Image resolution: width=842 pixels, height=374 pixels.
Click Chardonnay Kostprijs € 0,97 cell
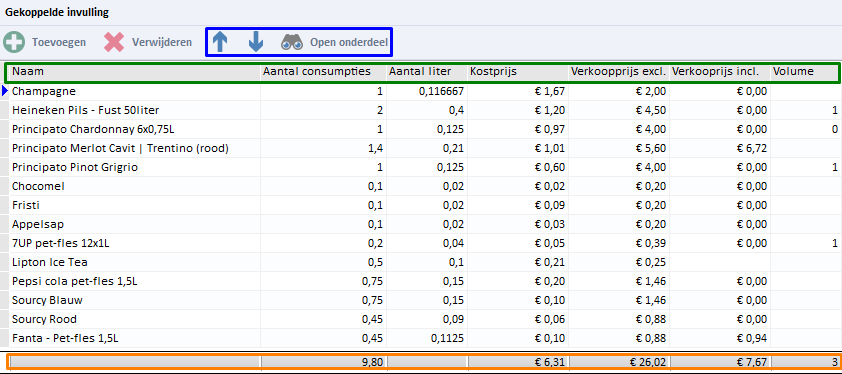[518, 130]
